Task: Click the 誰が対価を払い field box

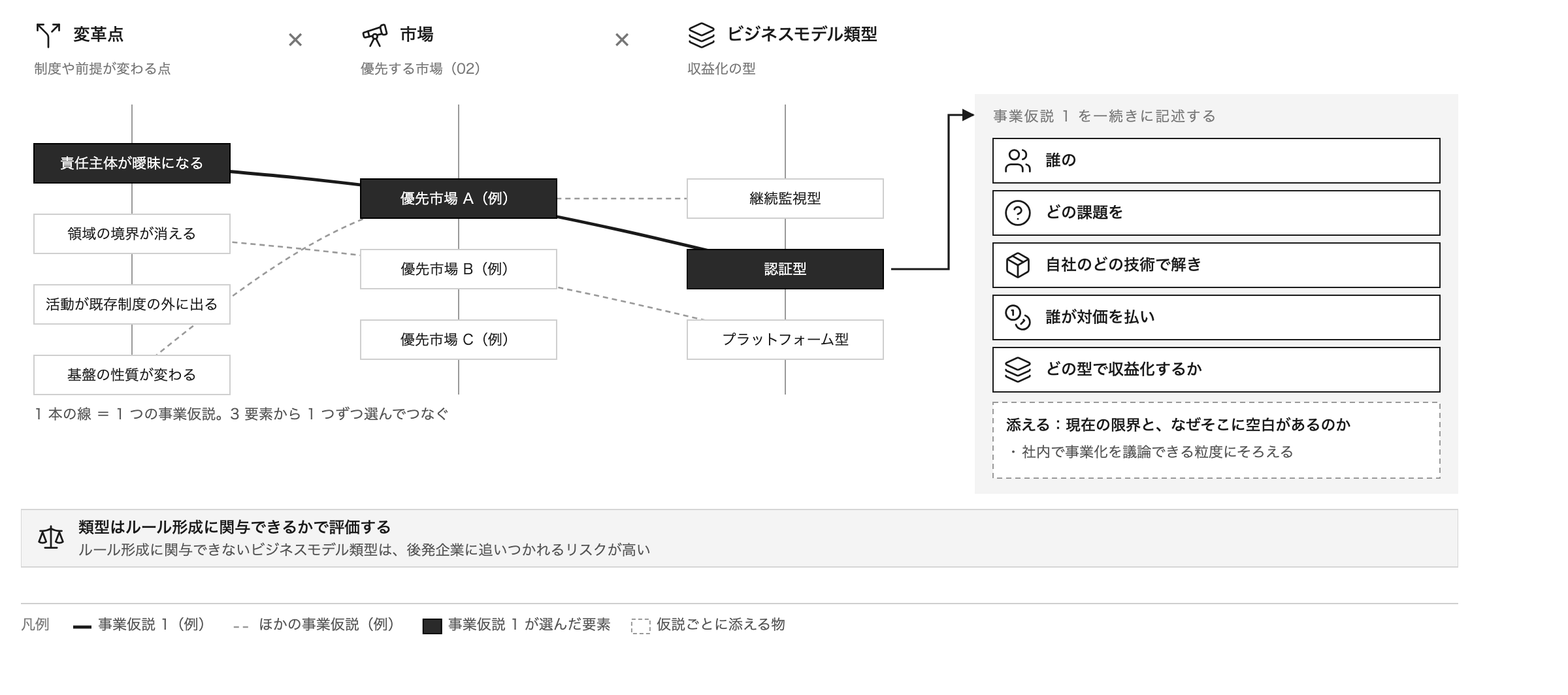Action: tap(1217, 317)
